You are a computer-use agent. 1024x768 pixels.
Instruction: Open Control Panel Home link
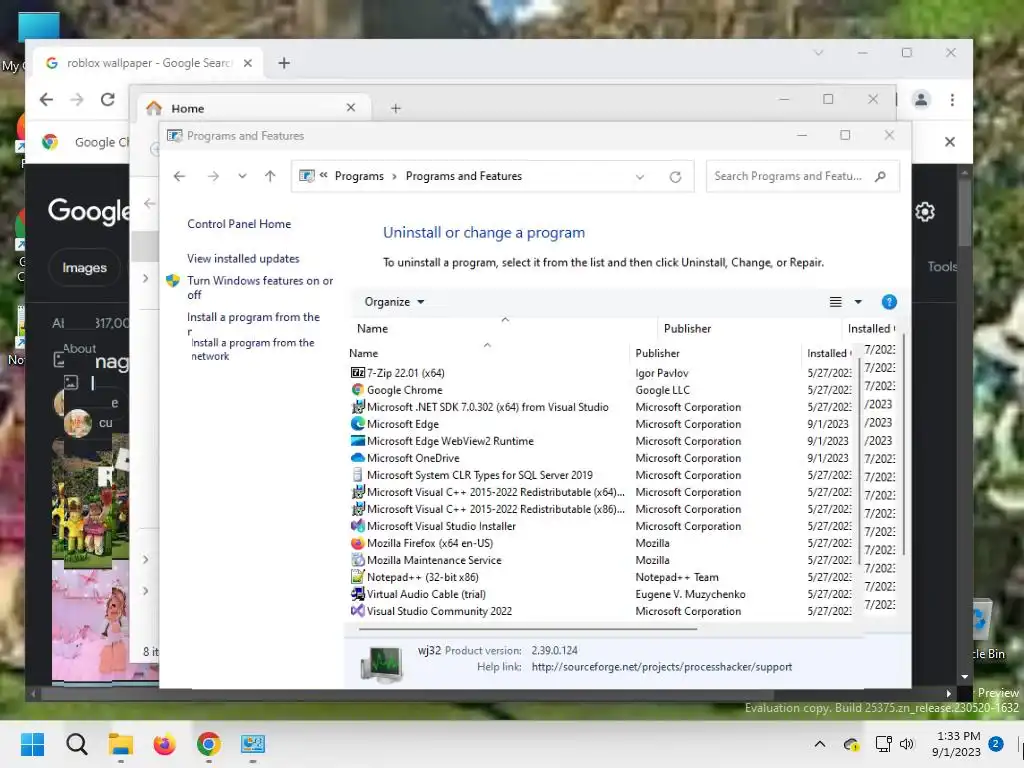tap(239, 224)
